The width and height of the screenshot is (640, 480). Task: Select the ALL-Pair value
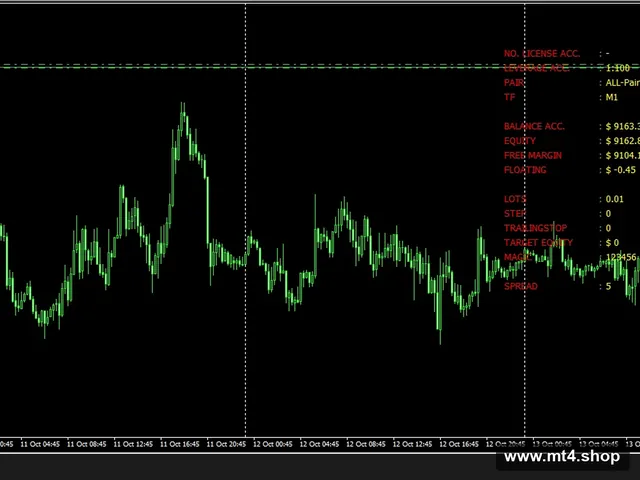click(623, 83)
